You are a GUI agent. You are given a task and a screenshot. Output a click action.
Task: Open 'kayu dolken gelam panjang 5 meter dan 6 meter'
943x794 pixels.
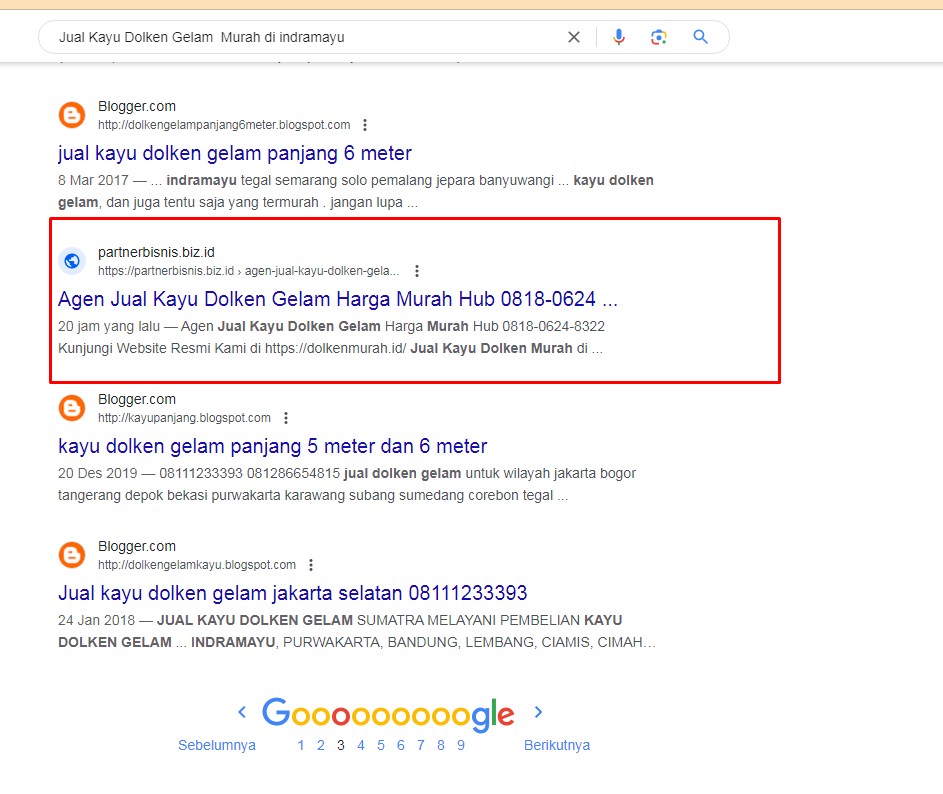(272, 446)
